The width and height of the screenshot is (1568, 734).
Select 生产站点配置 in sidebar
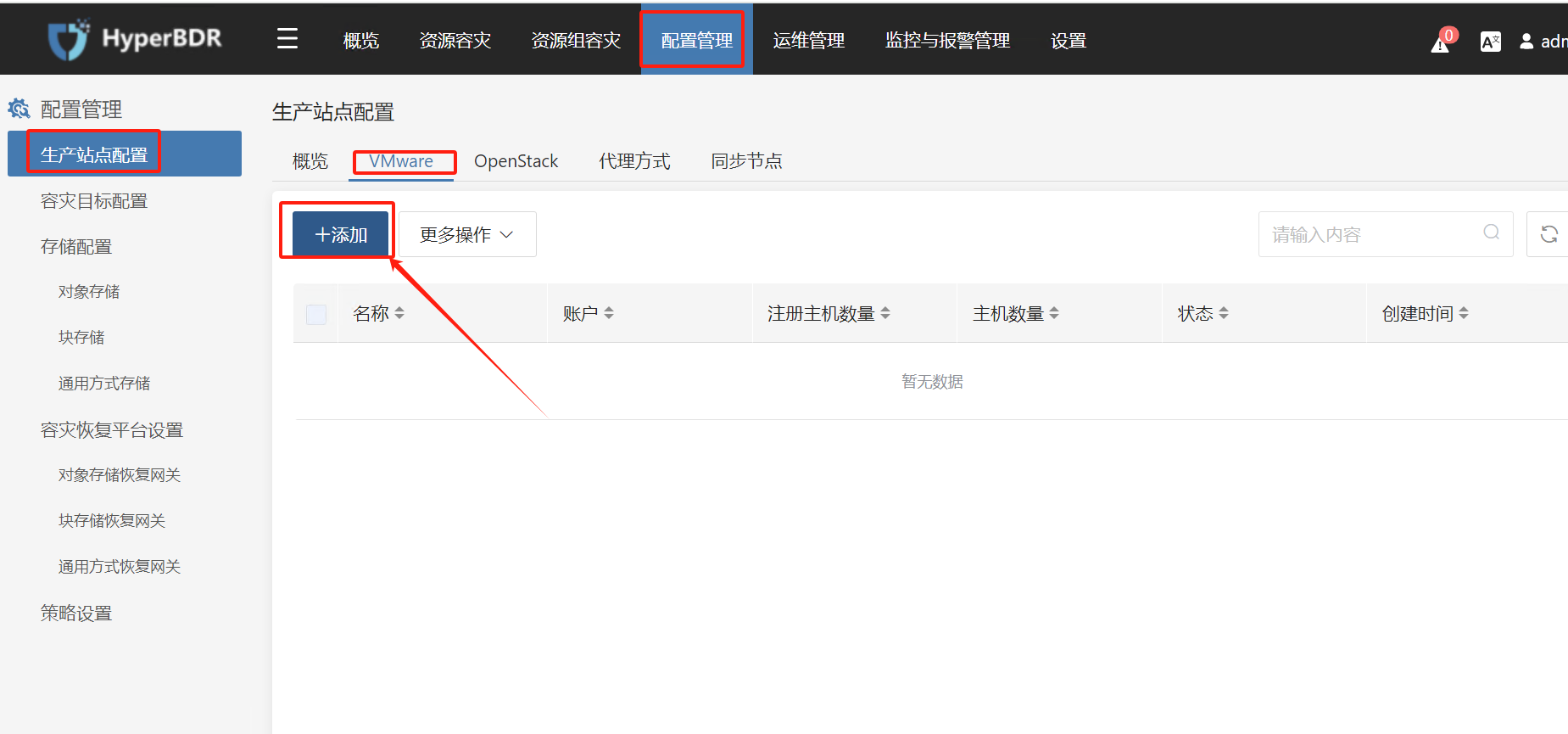point(125,154)
